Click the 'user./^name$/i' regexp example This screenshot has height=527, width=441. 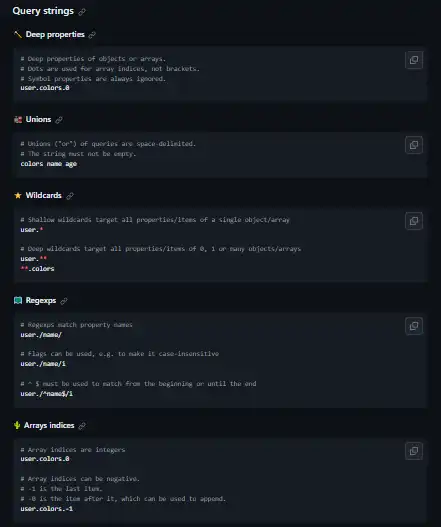[x=46, y=394]
